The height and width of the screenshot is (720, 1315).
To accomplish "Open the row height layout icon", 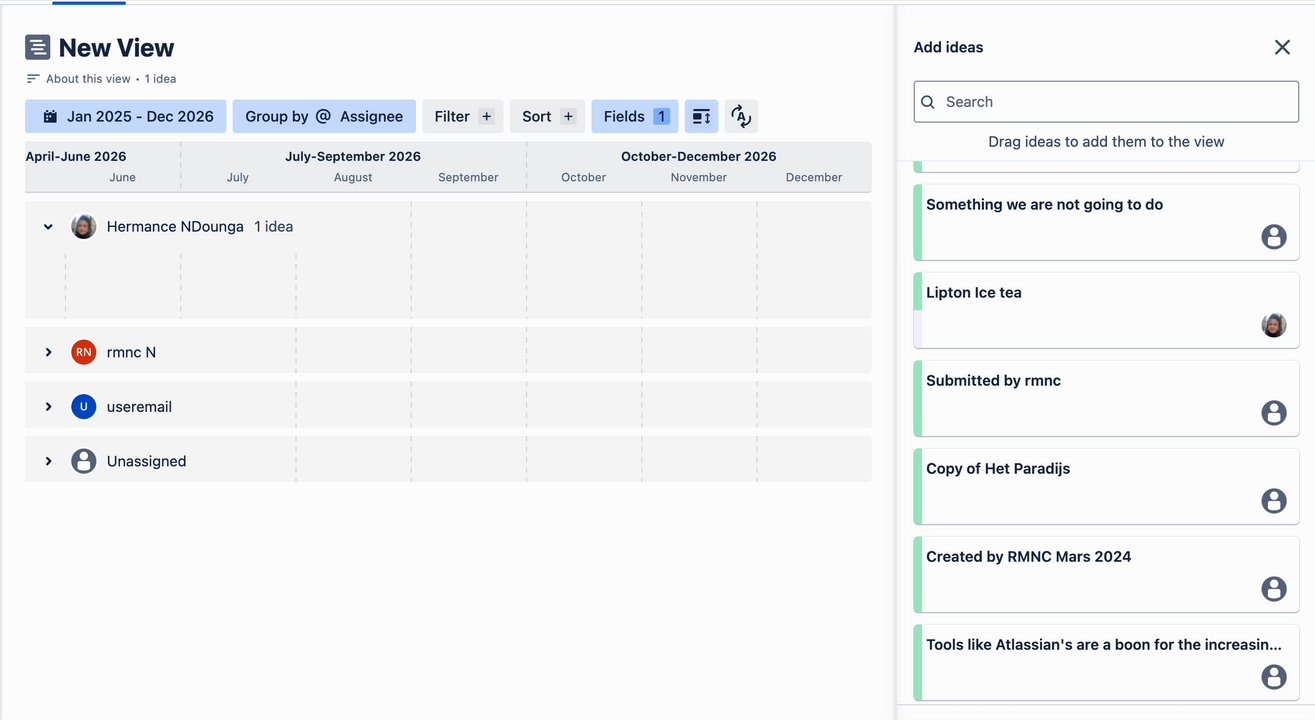I will pos(701,117).
